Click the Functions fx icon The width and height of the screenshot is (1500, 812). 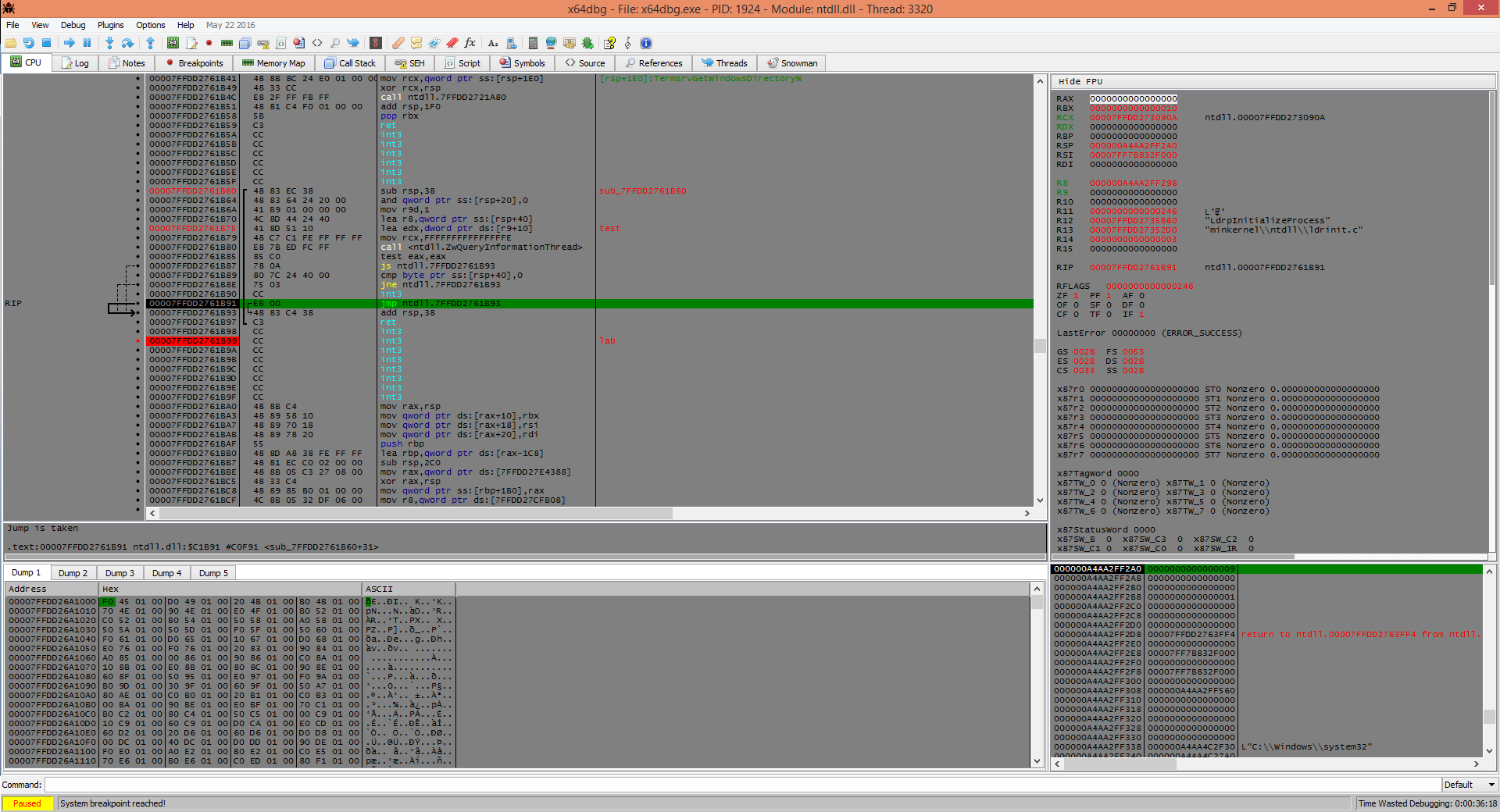470,43
